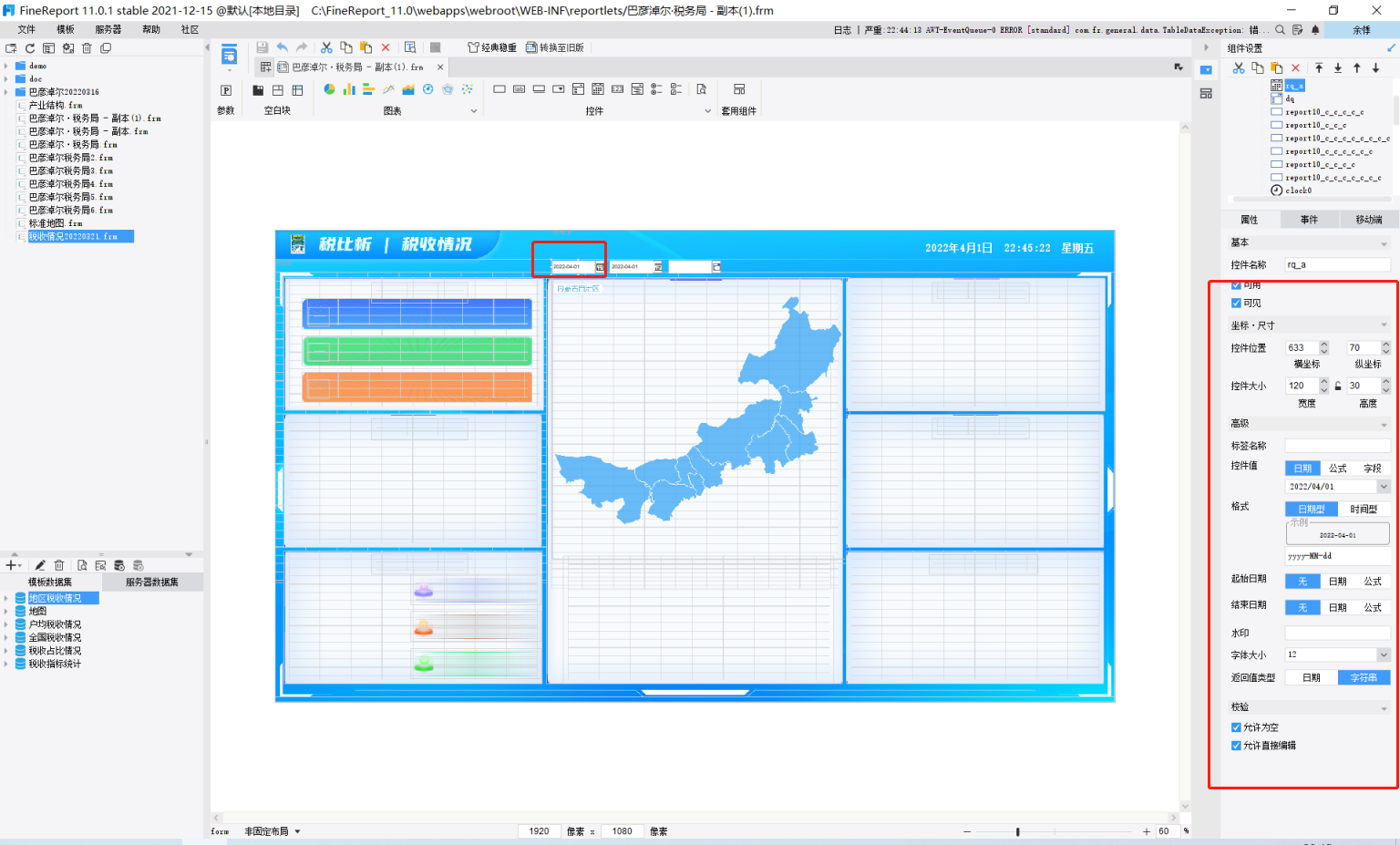Expand the doc folder
Viewport: 1400px width, 845px height.
pos(6,79)
